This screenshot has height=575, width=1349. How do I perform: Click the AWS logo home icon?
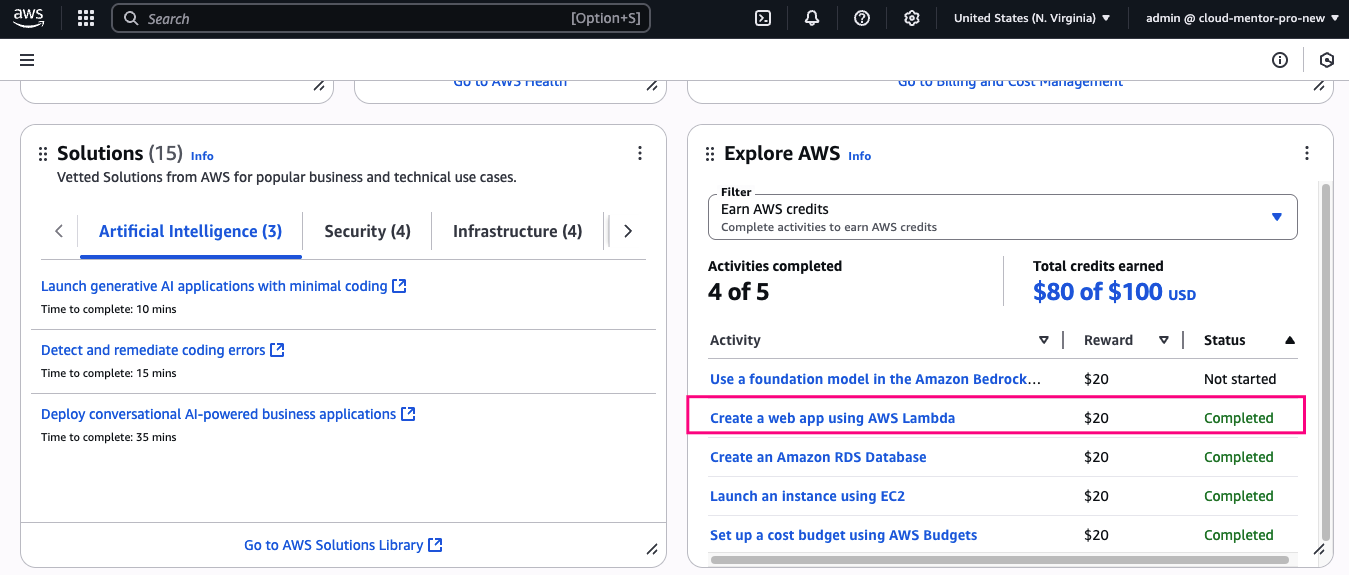point(28,18)
